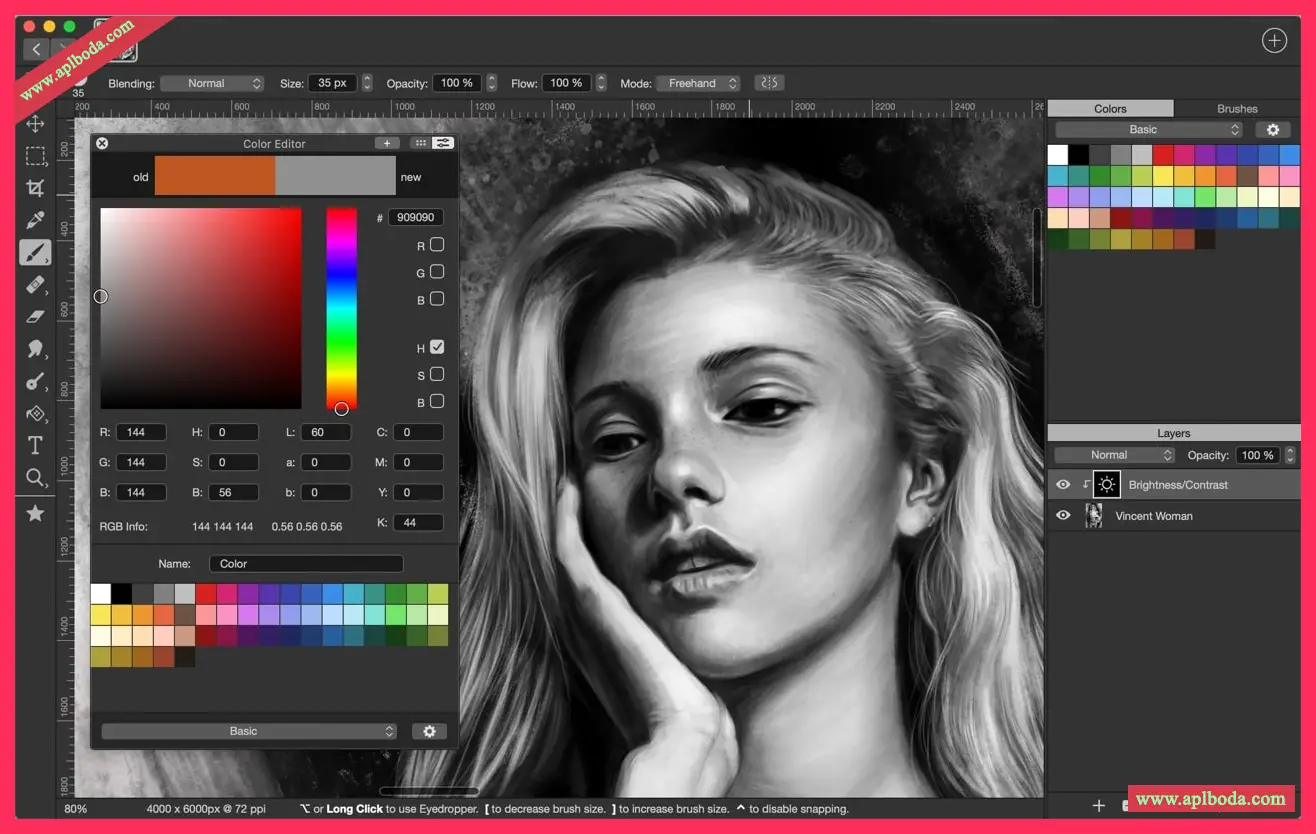Enable the R checkbox in Color Editor
Screen dimensions: 1316x834
pyautogui.click(x=437, y=245)
